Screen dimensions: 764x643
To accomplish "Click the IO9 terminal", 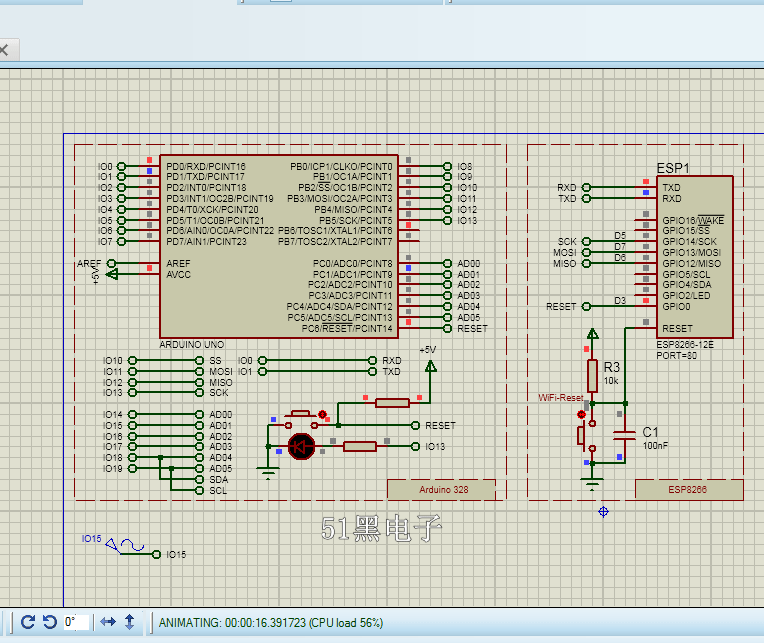I will (447, 177).
